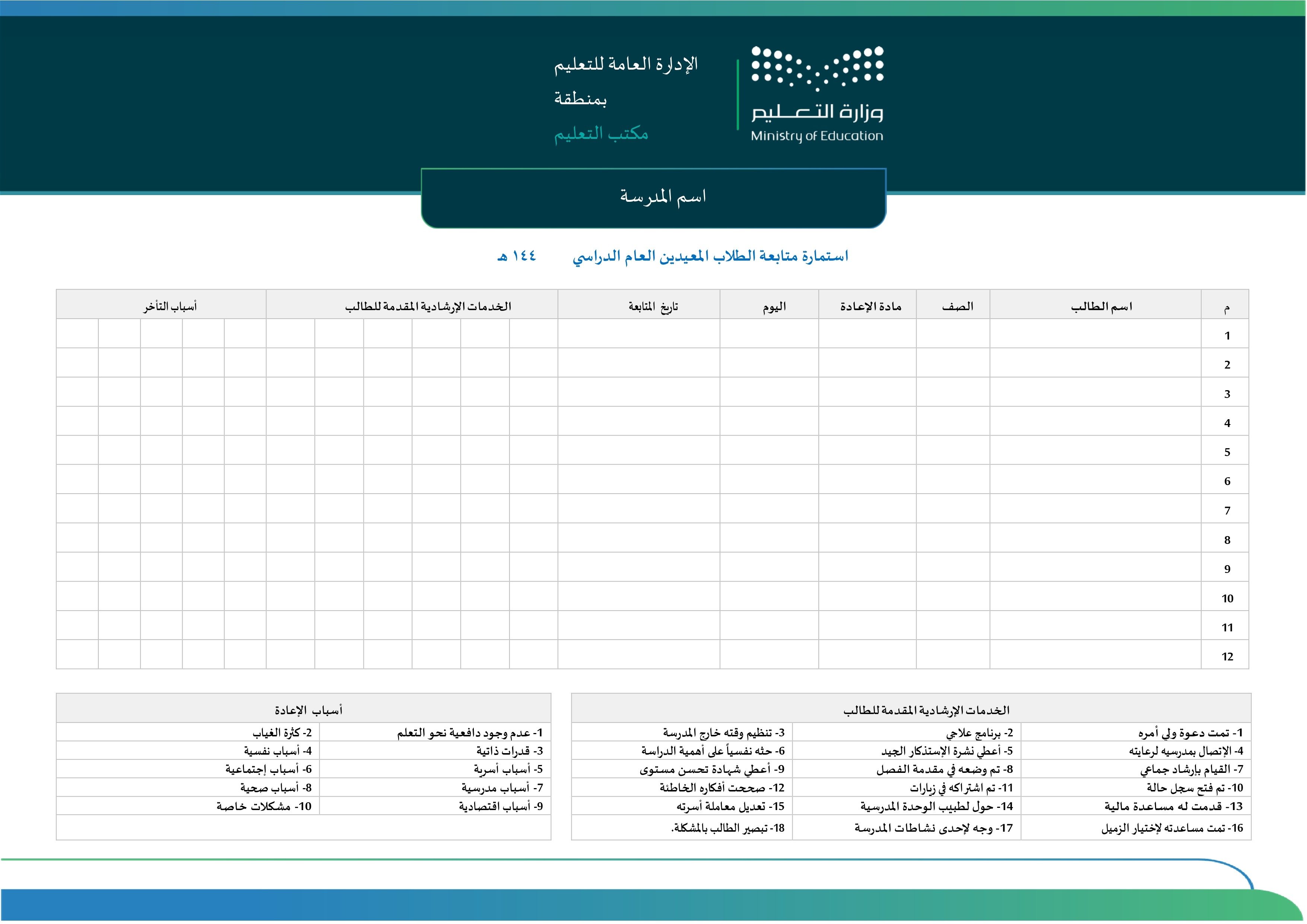This screenshot has width=1307, height=924.
Task: Select the اسم الطالب column header
Action: pyautogui.click(x=1101, y=307)
